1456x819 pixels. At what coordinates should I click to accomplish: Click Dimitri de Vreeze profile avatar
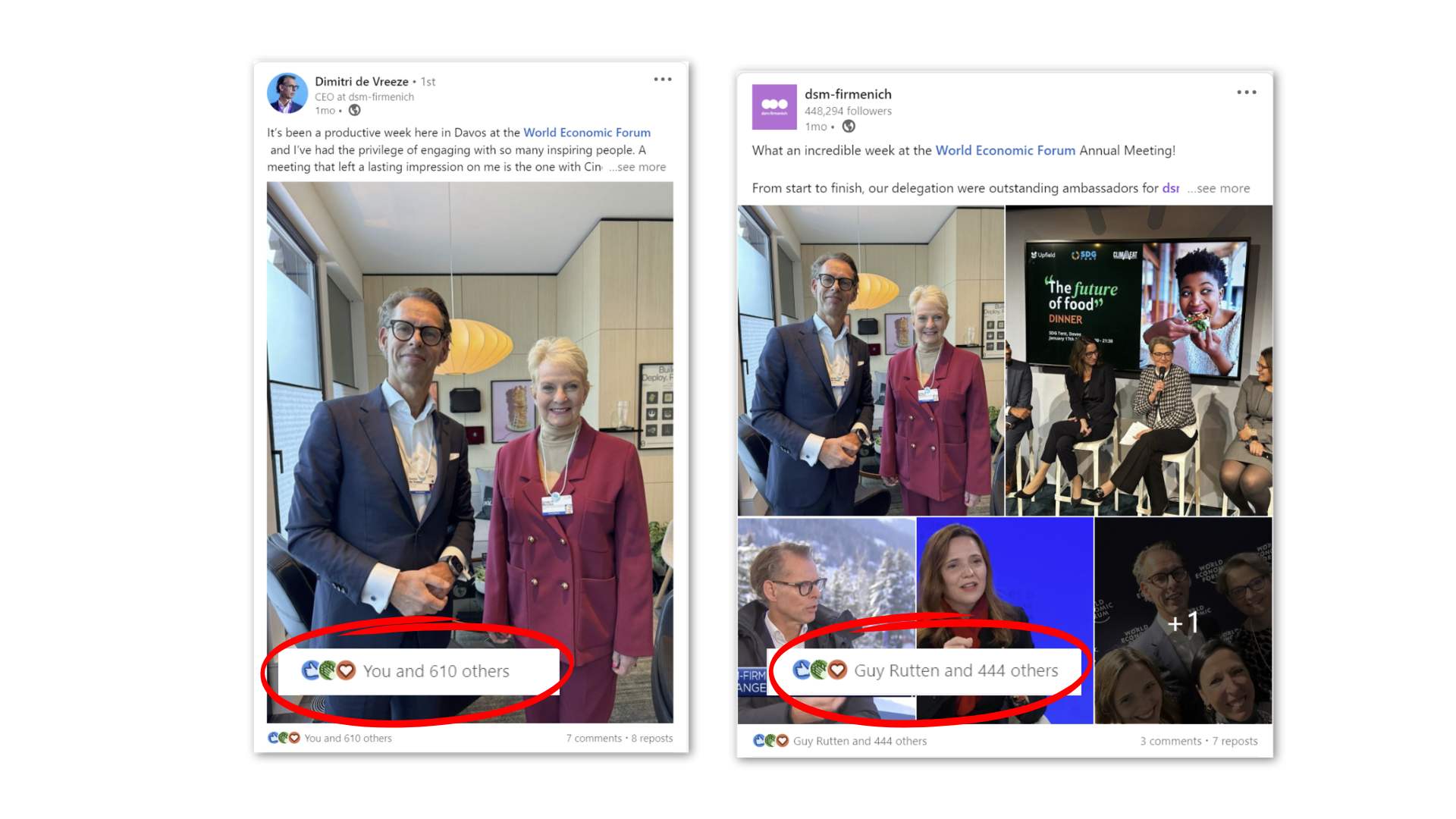287,93
